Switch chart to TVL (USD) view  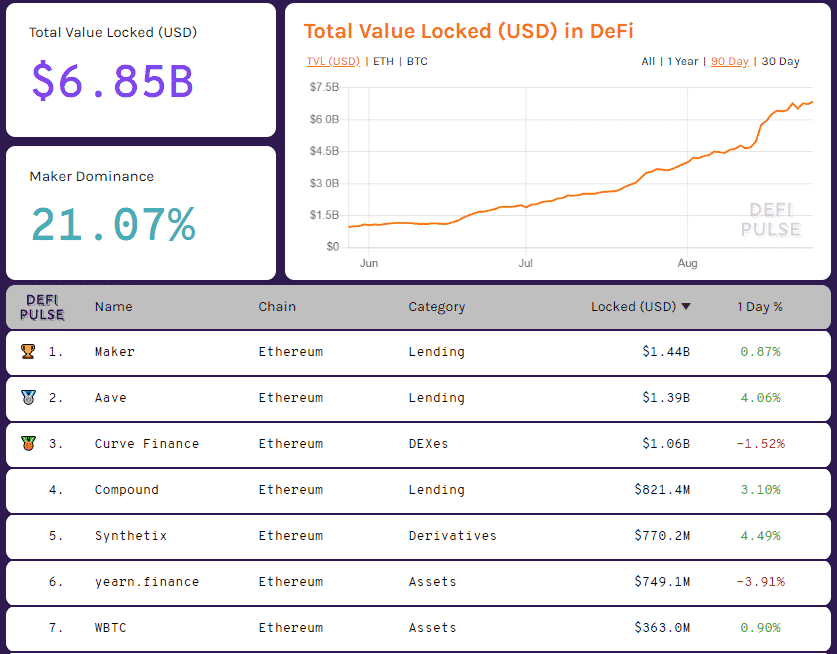(333, 62)
